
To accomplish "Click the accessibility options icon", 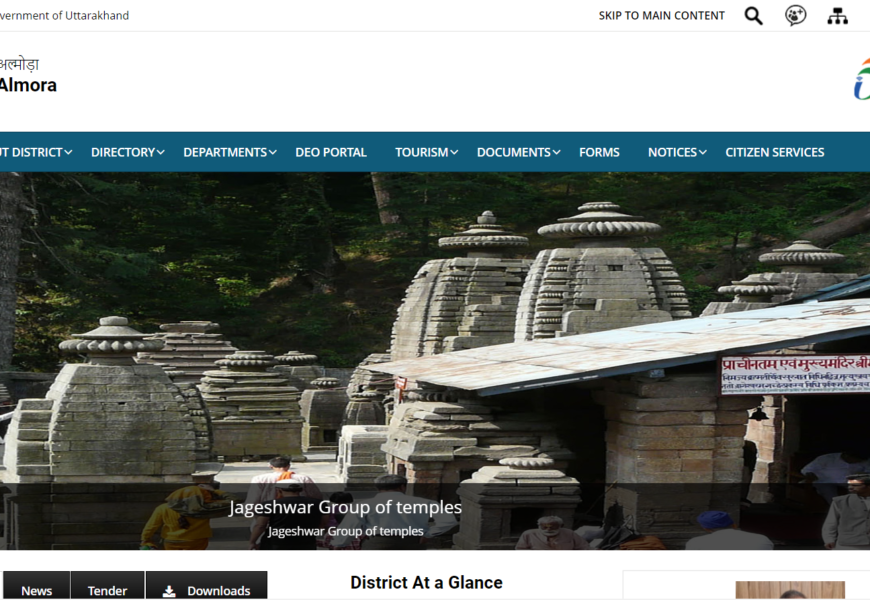I will tap(795, 16).
